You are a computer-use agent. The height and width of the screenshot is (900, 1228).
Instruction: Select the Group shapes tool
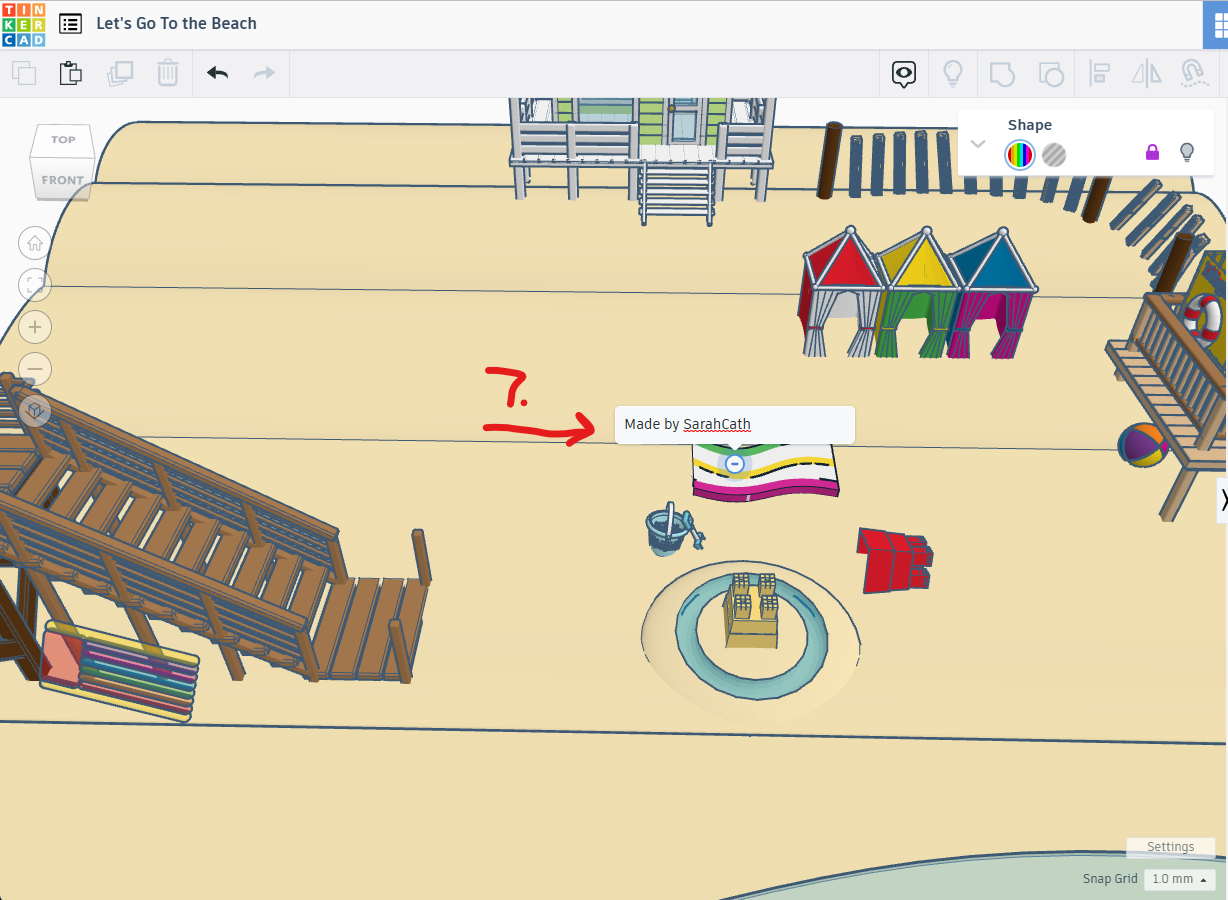(x=1001, y=73)
